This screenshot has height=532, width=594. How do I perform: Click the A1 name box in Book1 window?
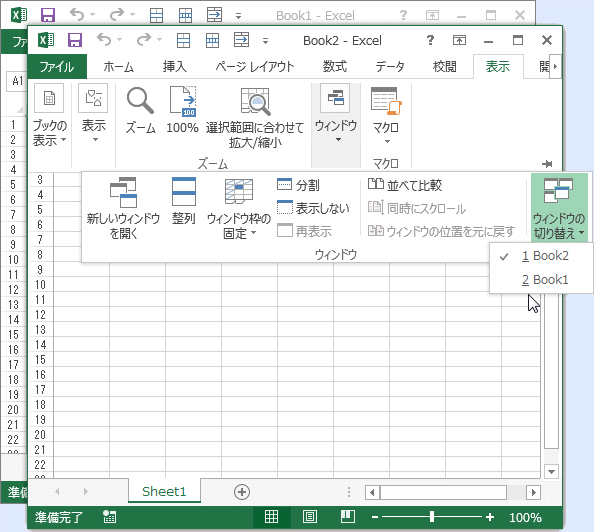click(17, 81)
